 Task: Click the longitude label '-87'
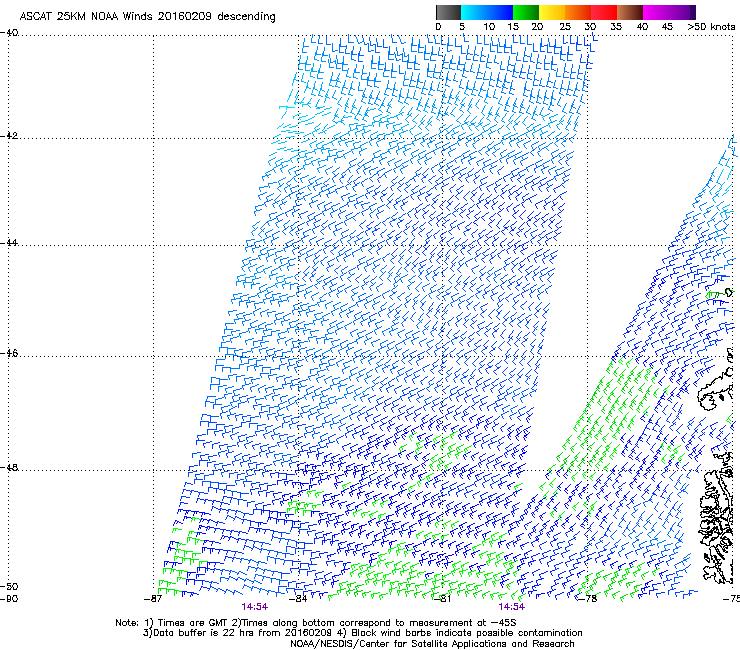click(153, 599)
